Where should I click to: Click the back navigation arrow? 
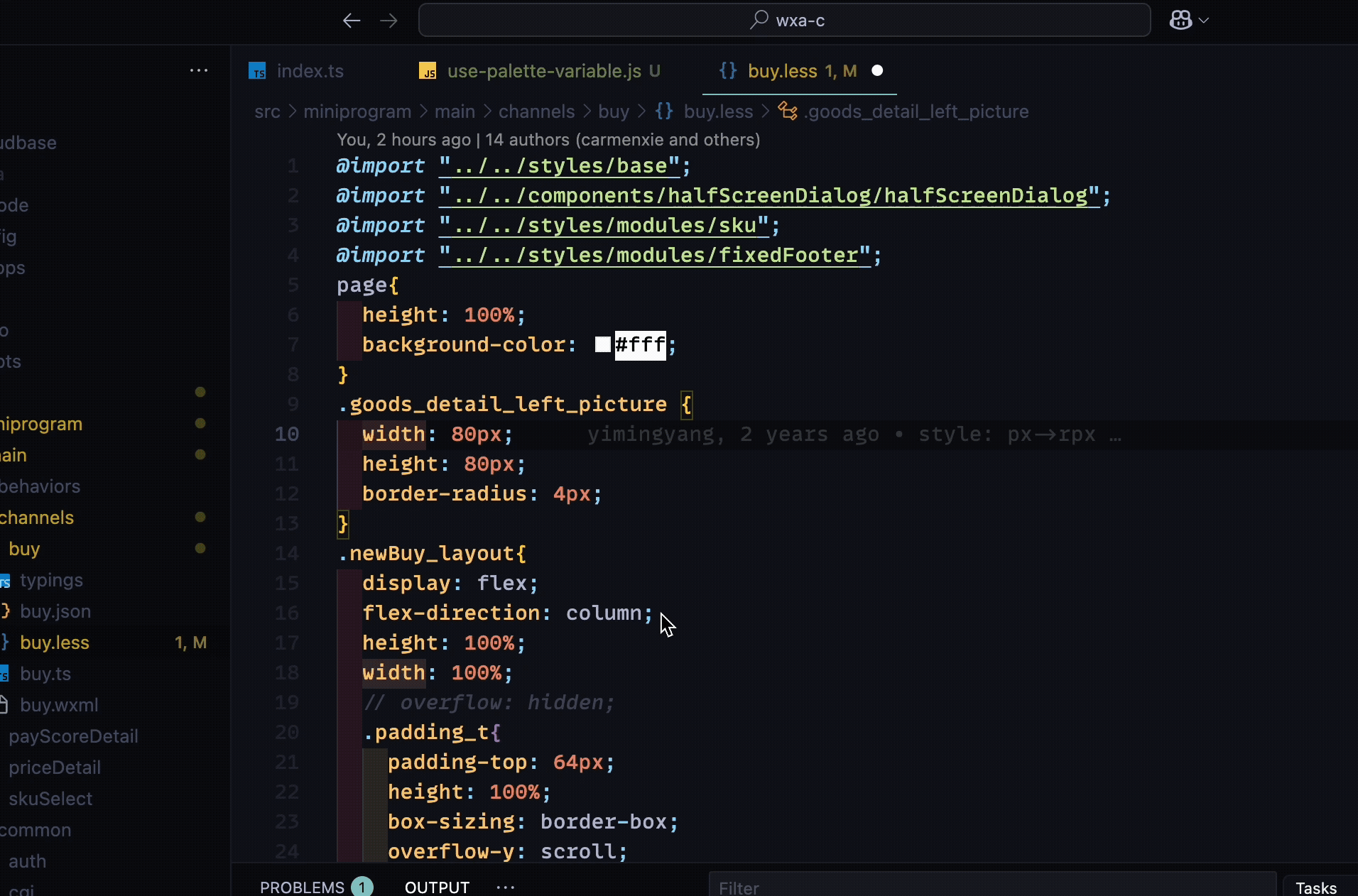click(352, 21)
